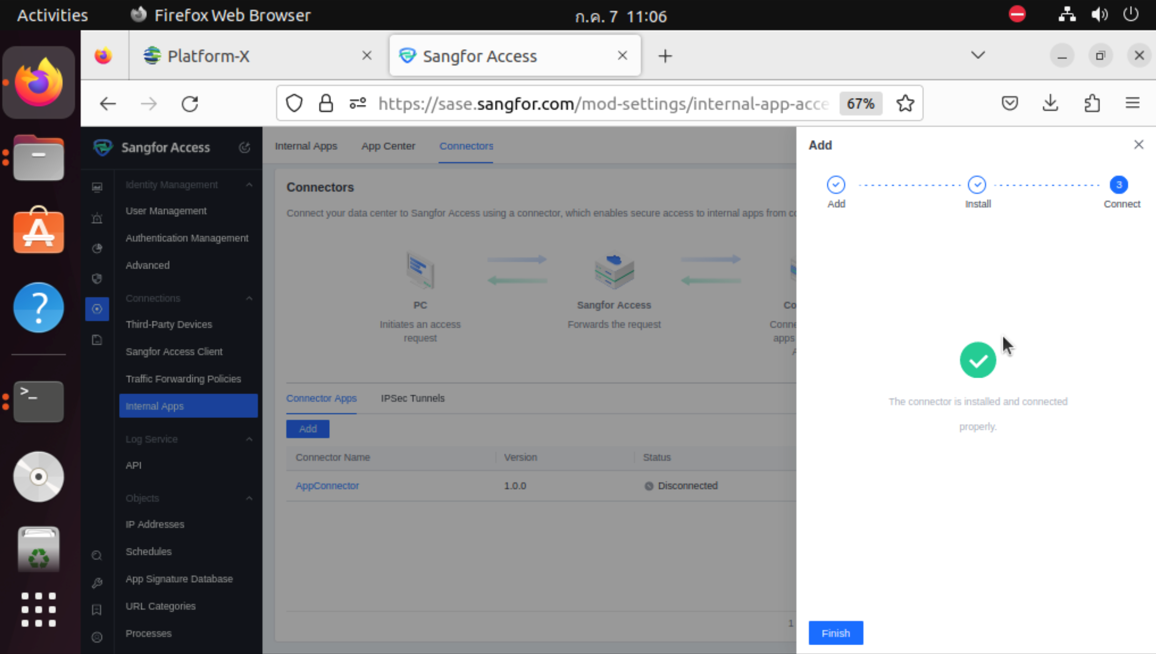The height and width of the screenshot is (654, 1156).
Task: Click the green success checkmark icon
Action: click(x=978, y=360)
